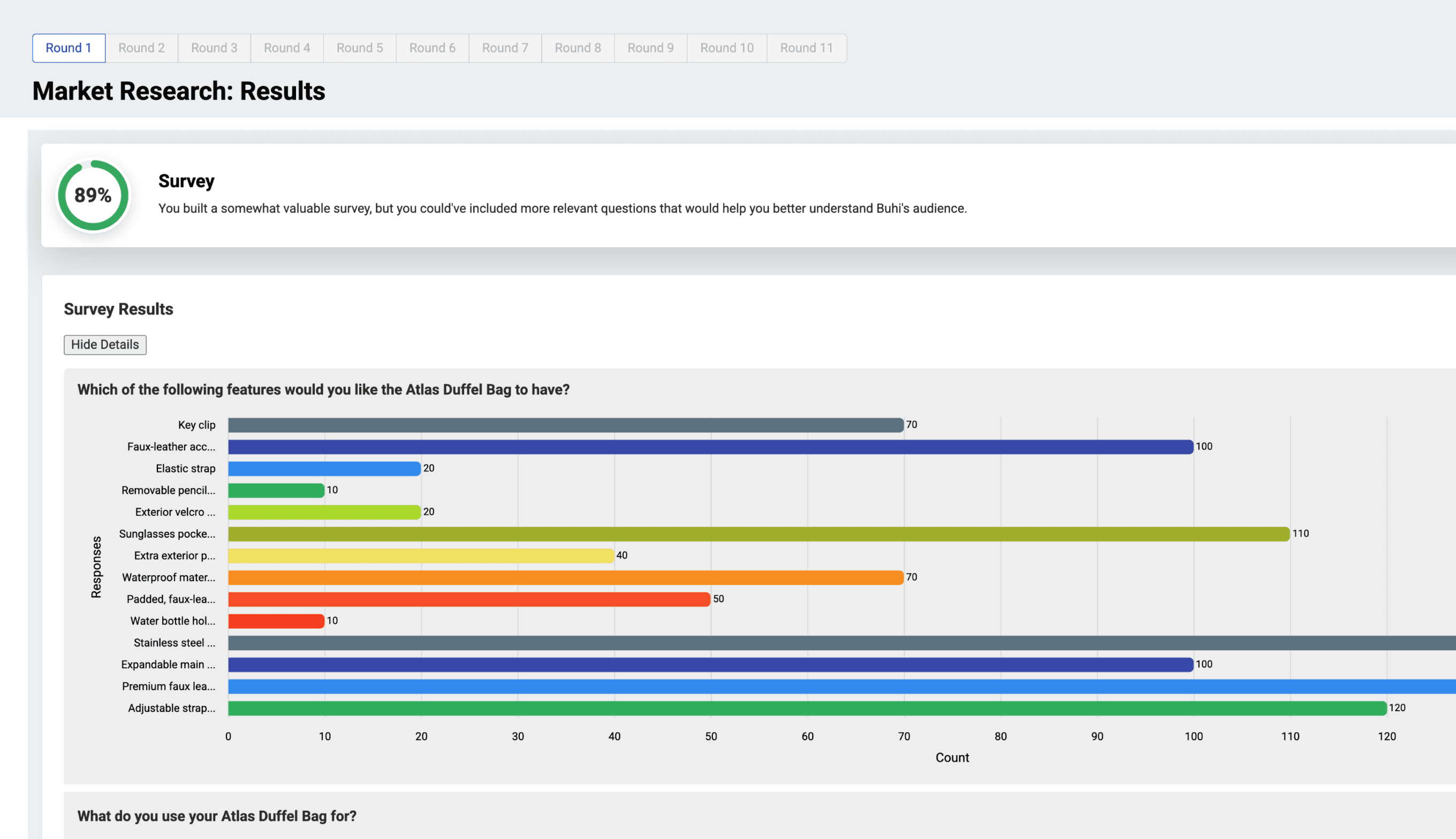
Task: Open the Round 10 tab
Action: tap(726, 48)
